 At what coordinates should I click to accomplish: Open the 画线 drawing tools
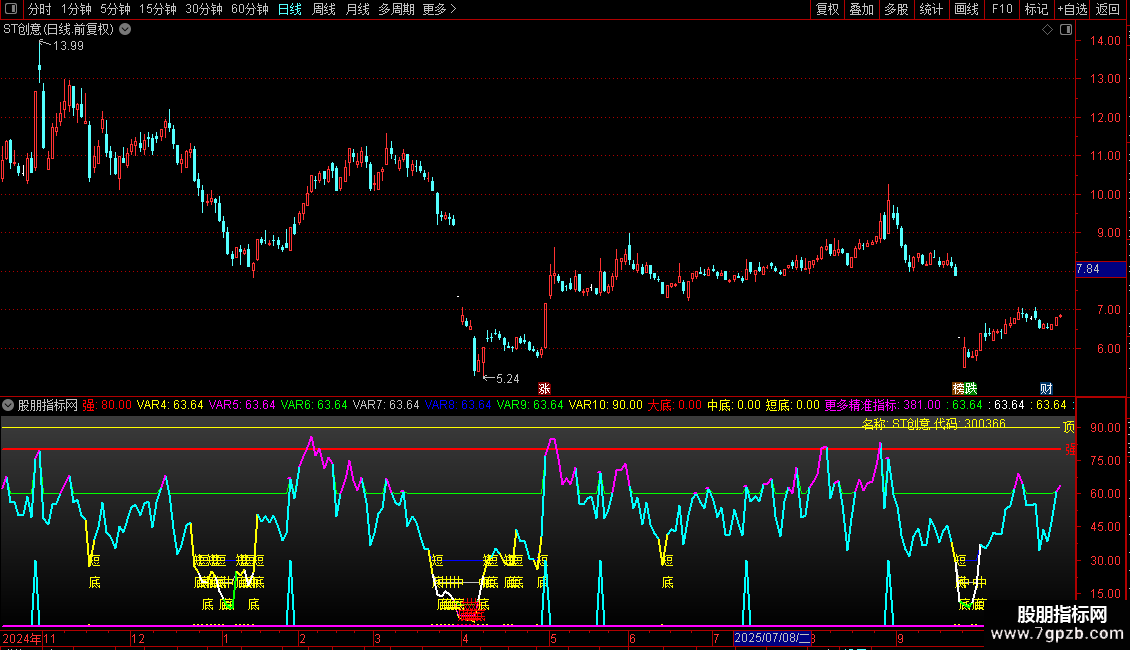[966, 9]
